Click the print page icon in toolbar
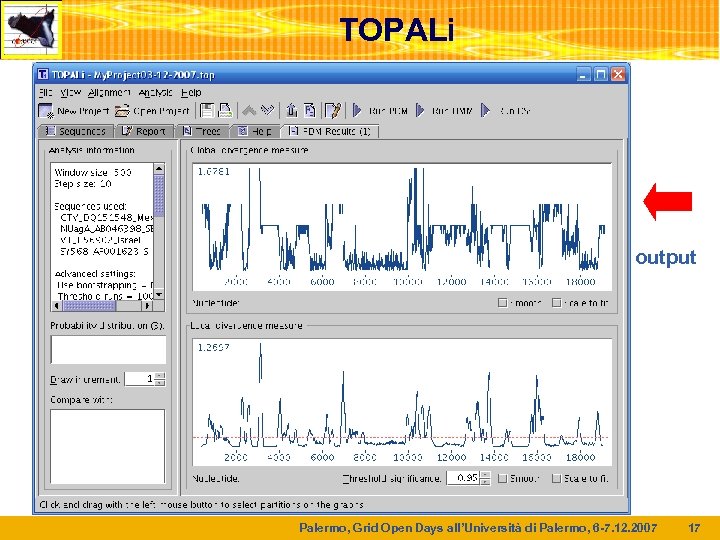Viewport: 720px width, 540px height. (225, 111)
